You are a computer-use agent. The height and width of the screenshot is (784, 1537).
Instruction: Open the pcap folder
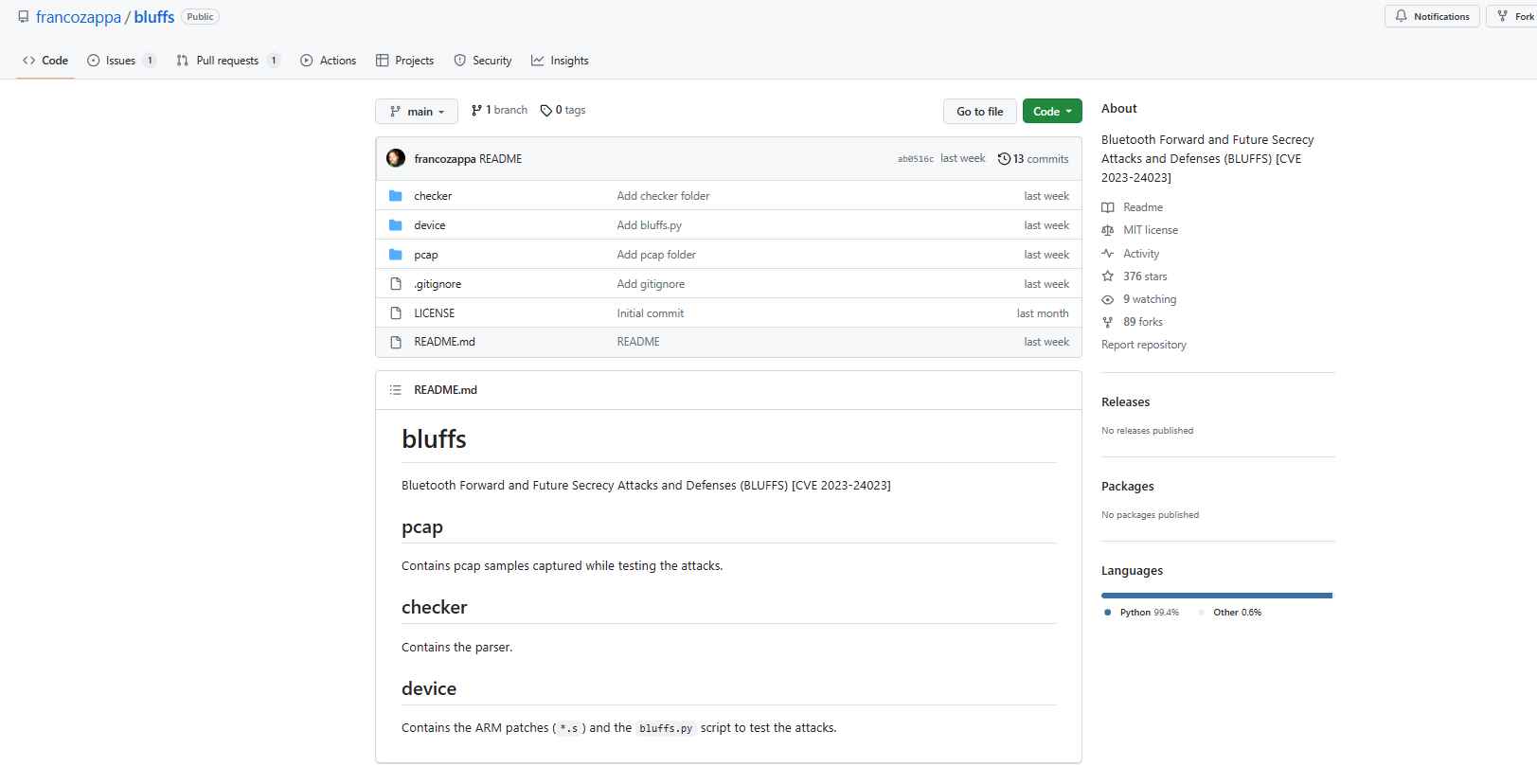click(426, 255)
